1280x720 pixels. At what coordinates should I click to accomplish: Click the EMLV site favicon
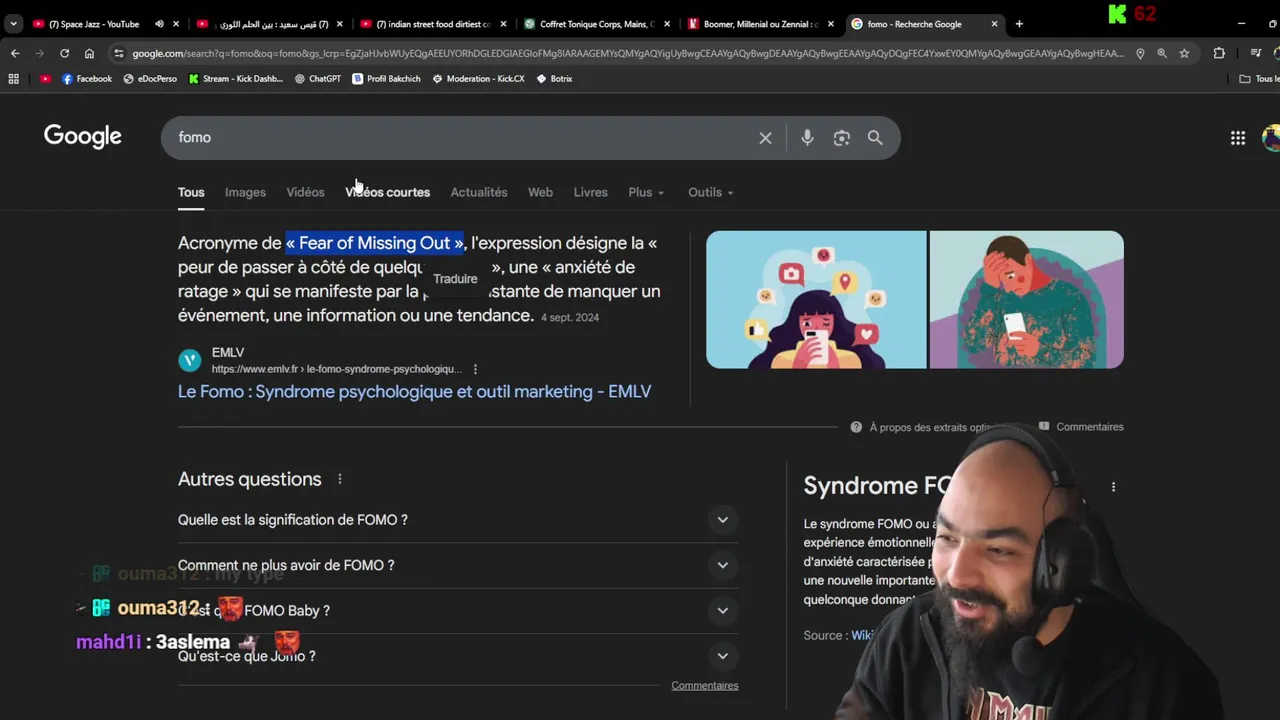pyautogui.click(x=189, y=360)
